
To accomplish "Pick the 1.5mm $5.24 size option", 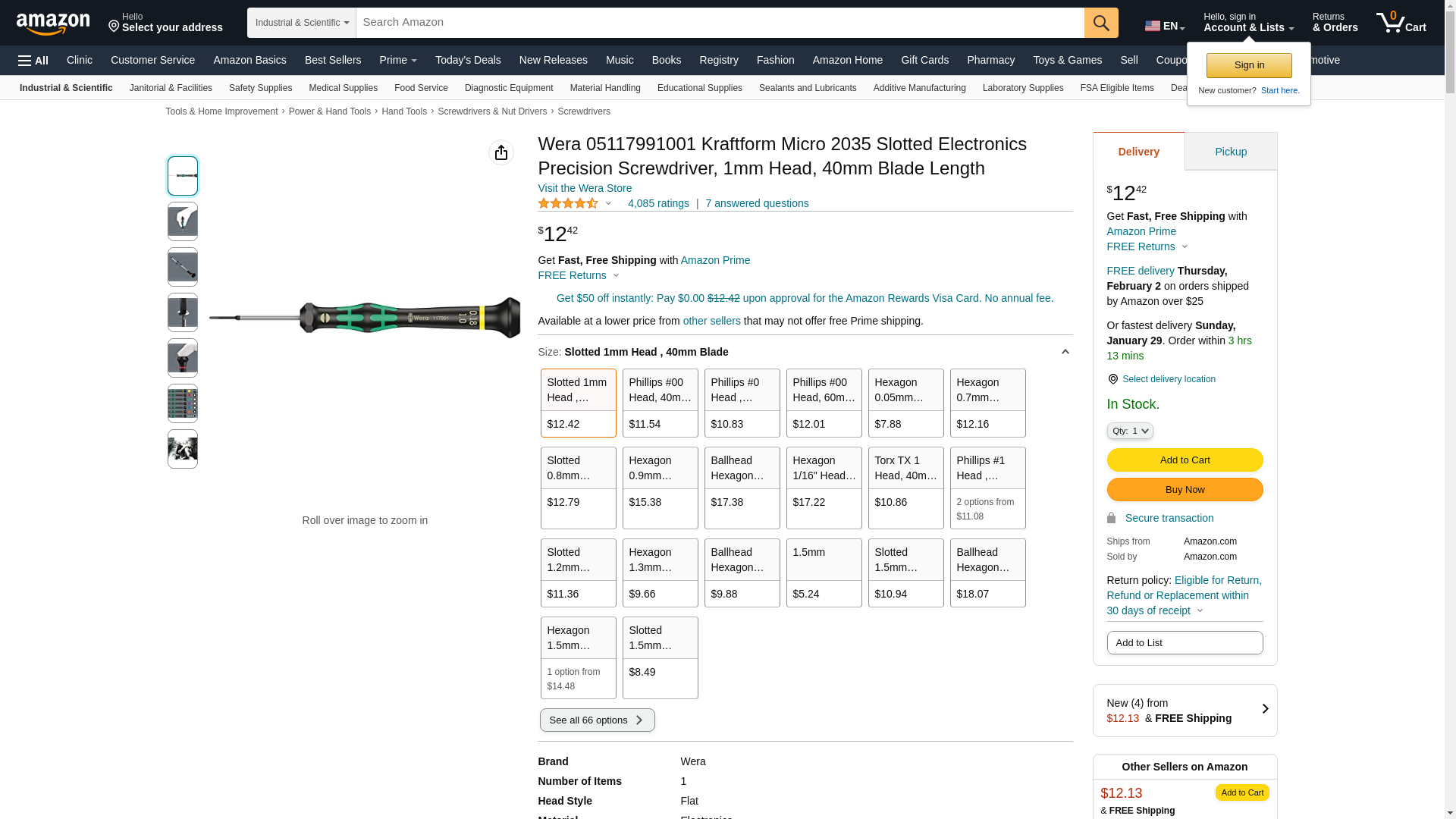I will (x=824, y=573).
